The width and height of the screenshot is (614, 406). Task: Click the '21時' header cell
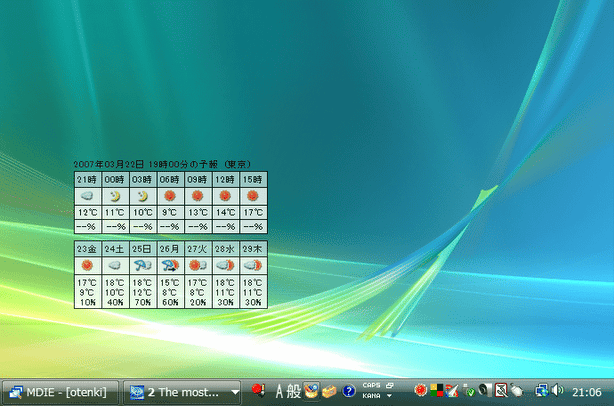[x=87, y=180]
